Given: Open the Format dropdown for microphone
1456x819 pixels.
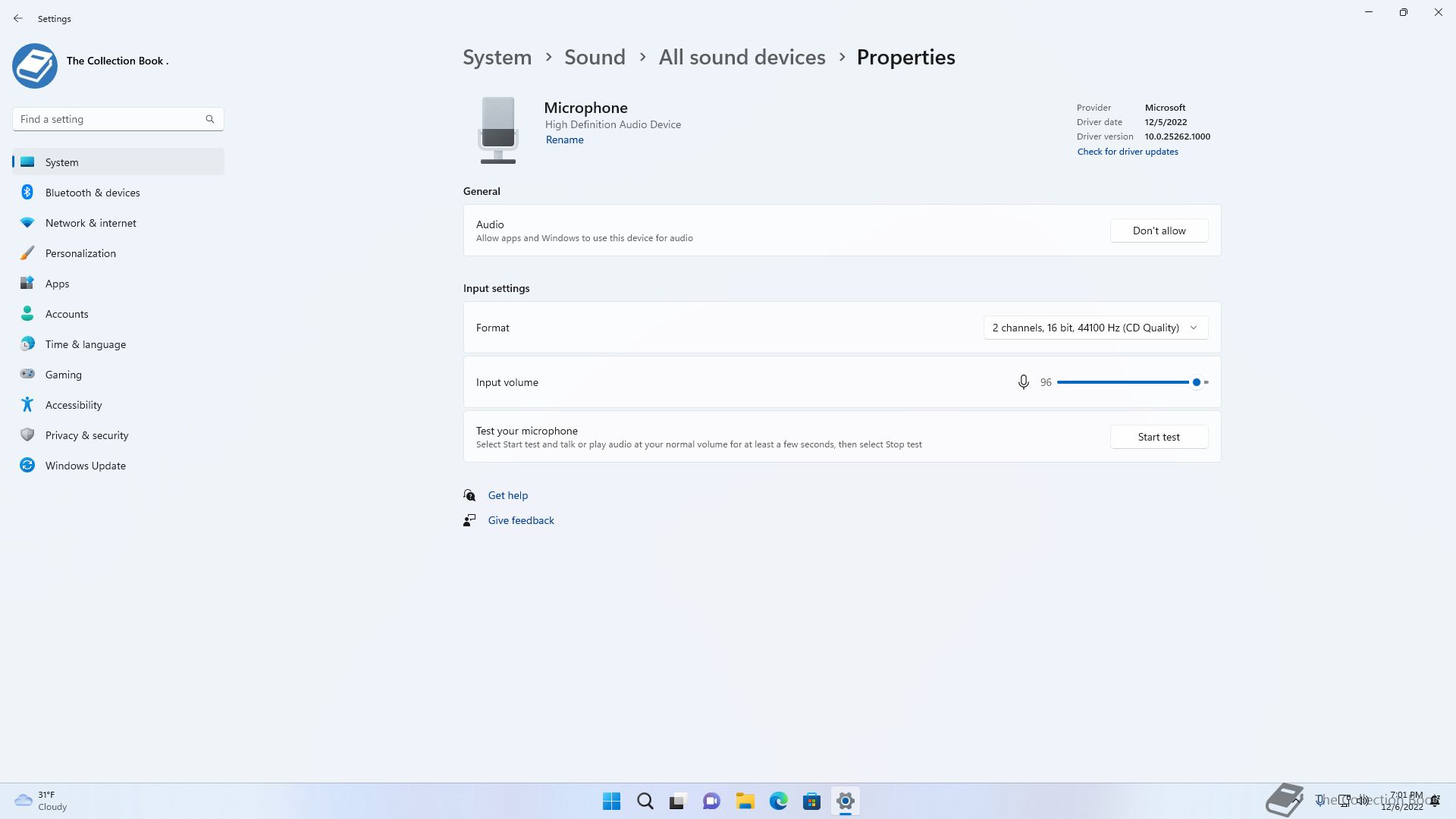Looking at the screenshot, I should point(1095,328).
